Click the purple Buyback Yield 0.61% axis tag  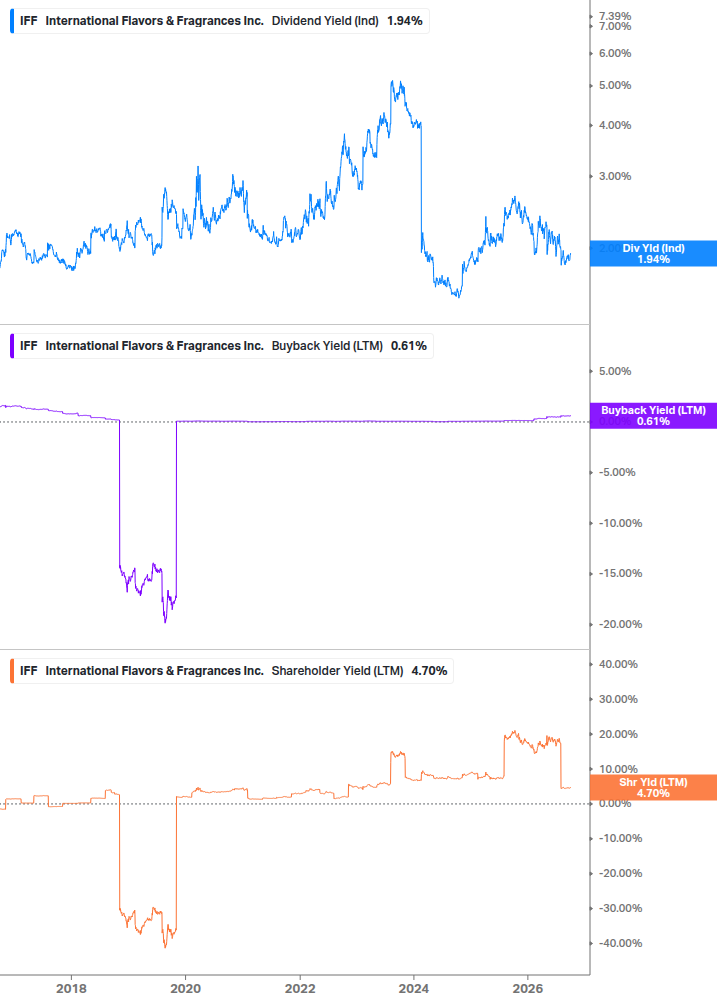[654, 416]
